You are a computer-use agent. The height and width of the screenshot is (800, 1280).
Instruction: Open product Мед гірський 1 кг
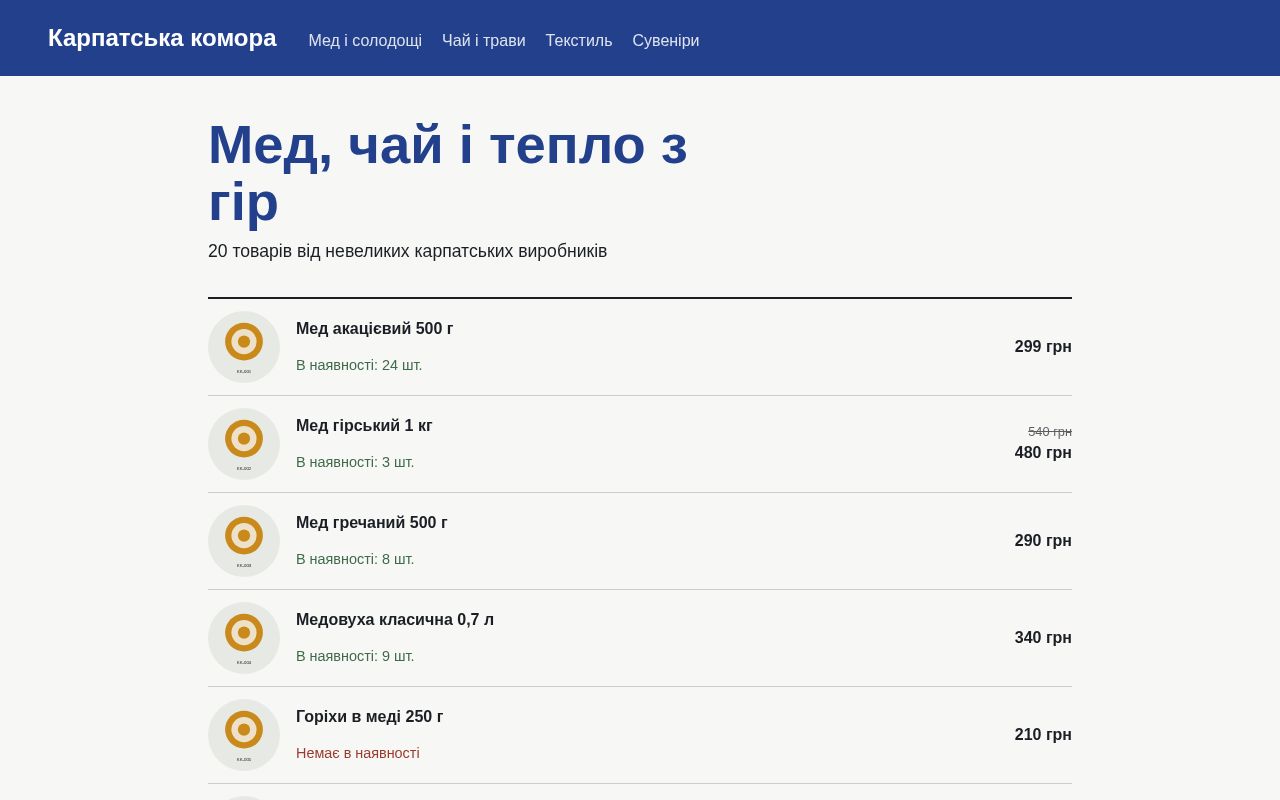[364, 426]
